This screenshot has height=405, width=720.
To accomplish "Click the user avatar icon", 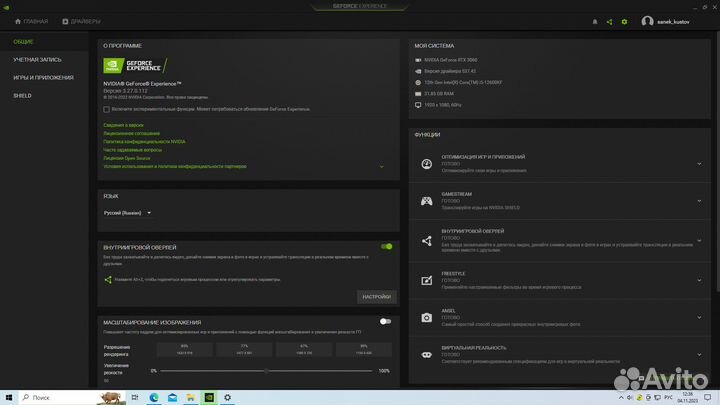I will [x=647, y=21].
